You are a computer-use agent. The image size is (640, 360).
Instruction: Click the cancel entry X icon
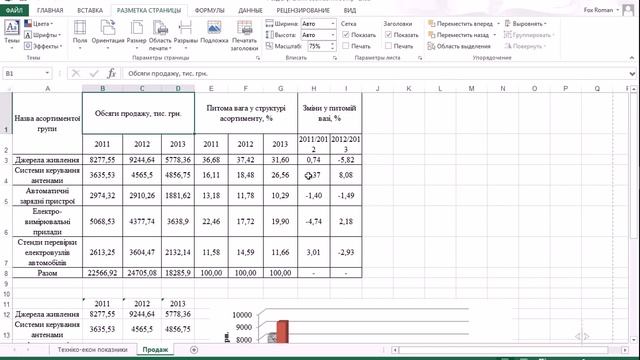[x=76, y=73]
